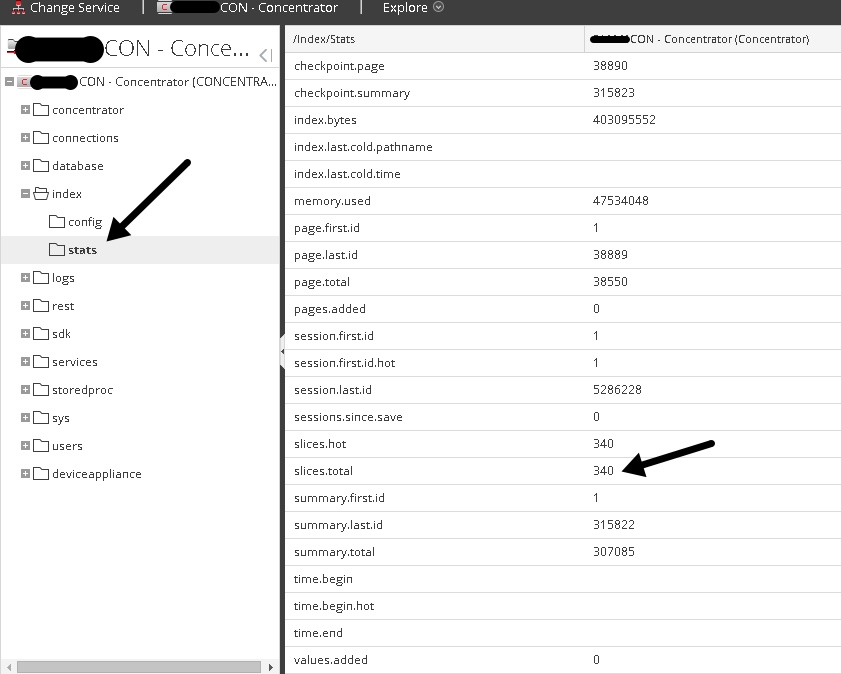Collapse the root Concentrator tree node
This screenshot has height=674, width=841.
tap(9, 82)
